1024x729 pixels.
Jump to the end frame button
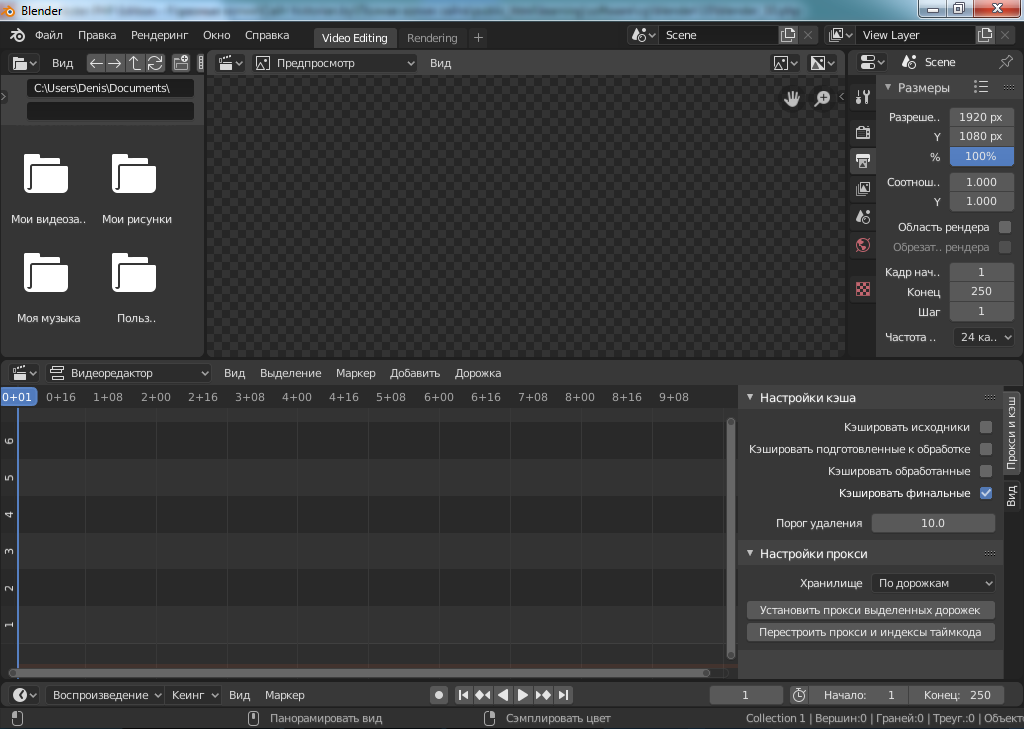564,695
